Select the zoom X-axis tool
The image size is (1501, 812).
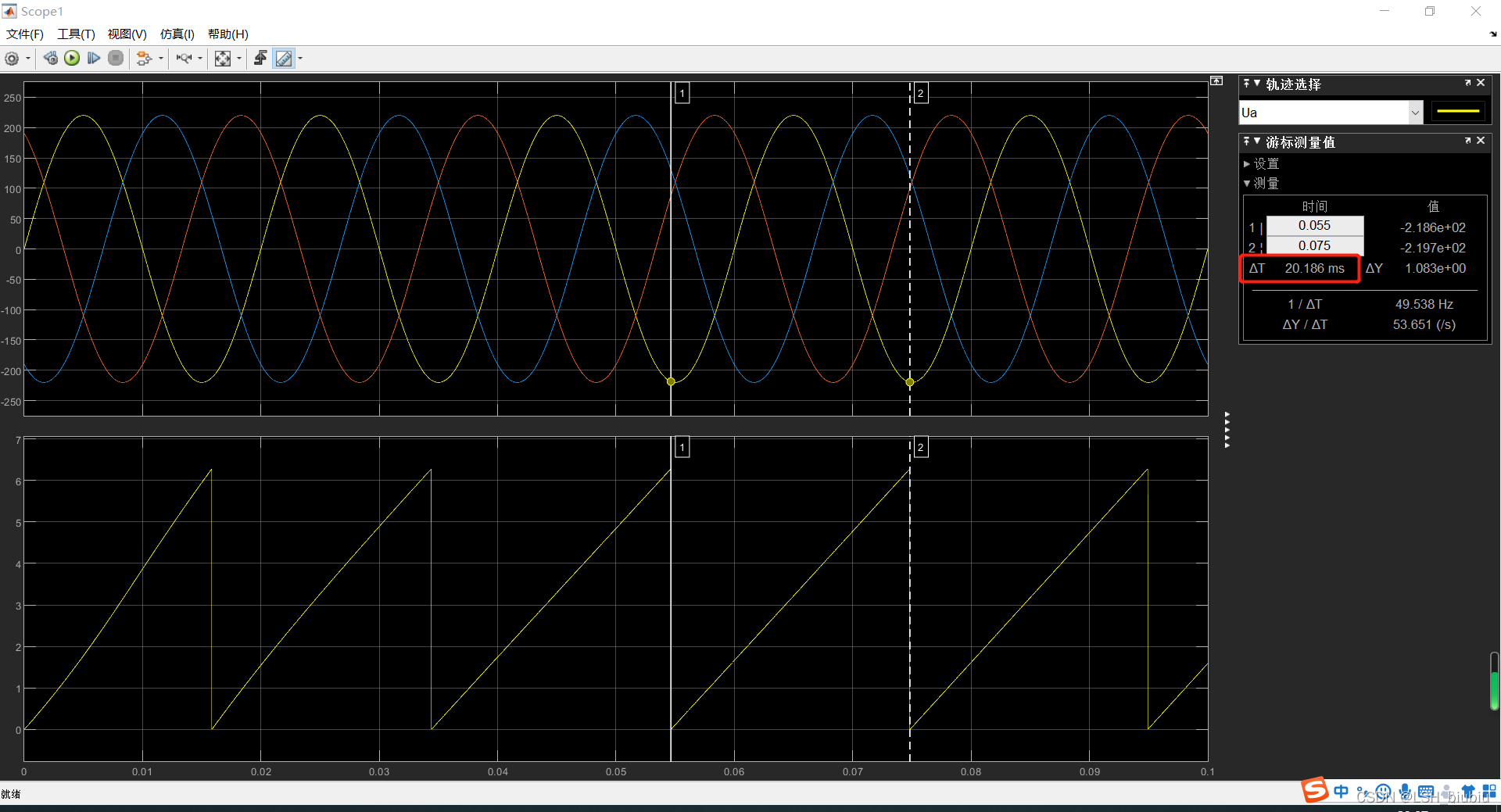(184, 59)
